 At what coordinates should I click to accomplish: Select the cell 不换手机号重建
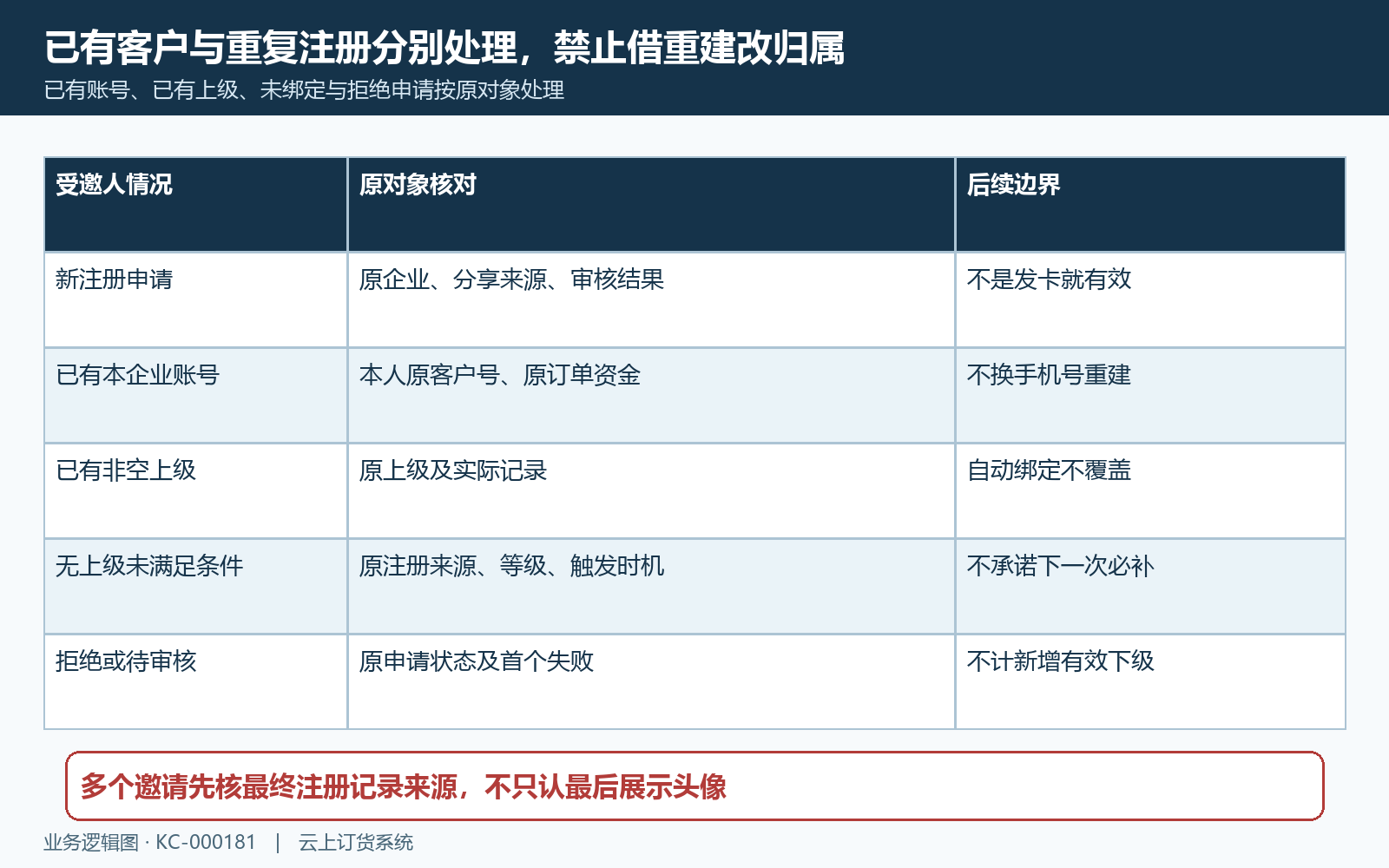coord(1150,396)
